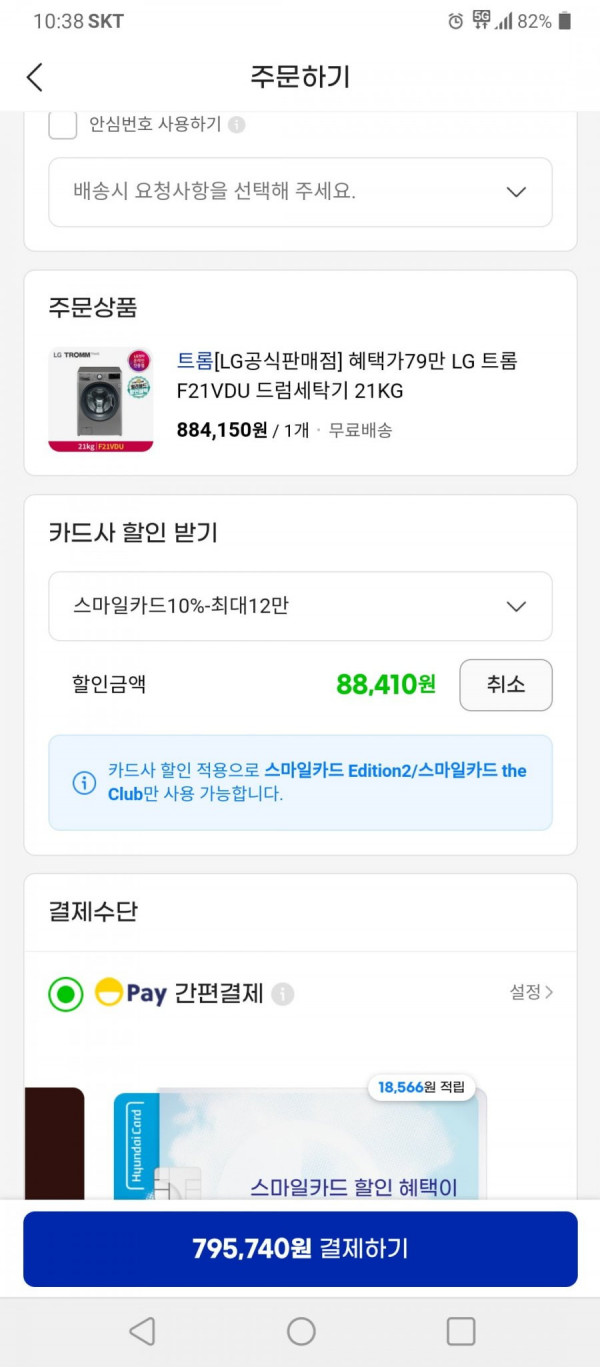This screenshot has width=600, height=1367.
Task: Tap info icon beside 안심번호 사용하기
Action: tap(236, 125)
